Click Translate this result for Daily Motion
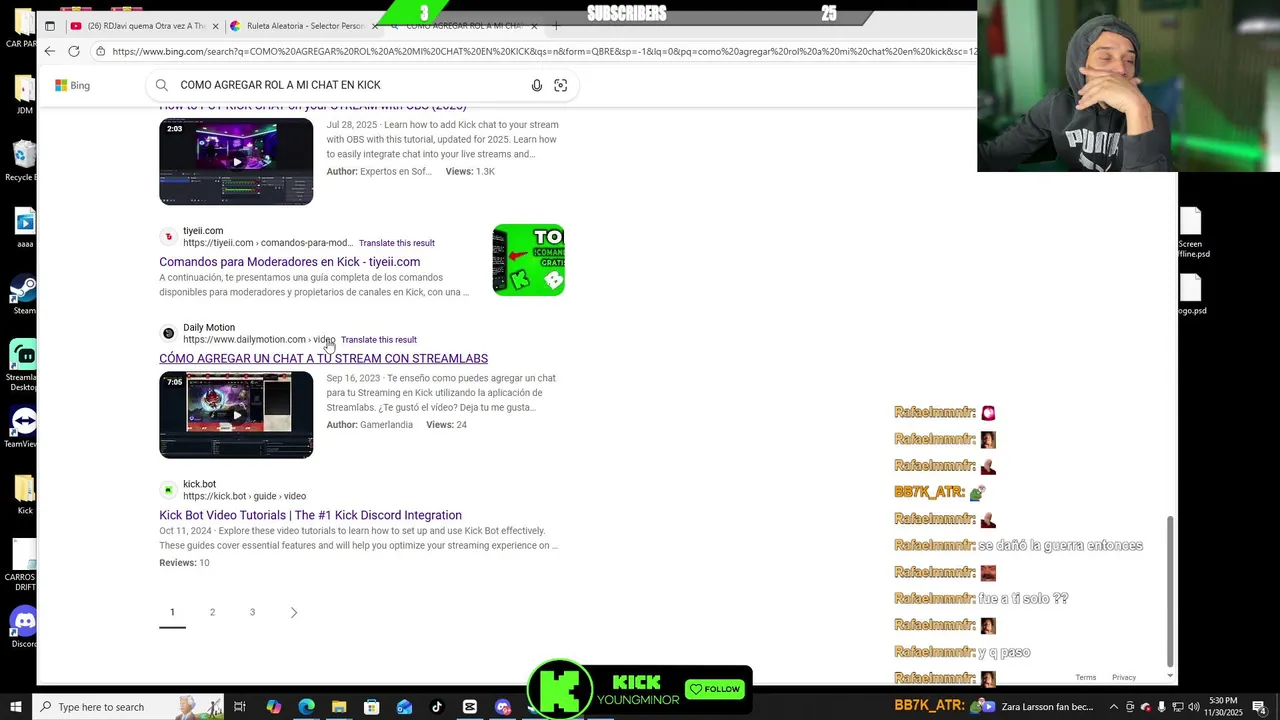This screenshot has width=1280, height=720. pos(378,340)
